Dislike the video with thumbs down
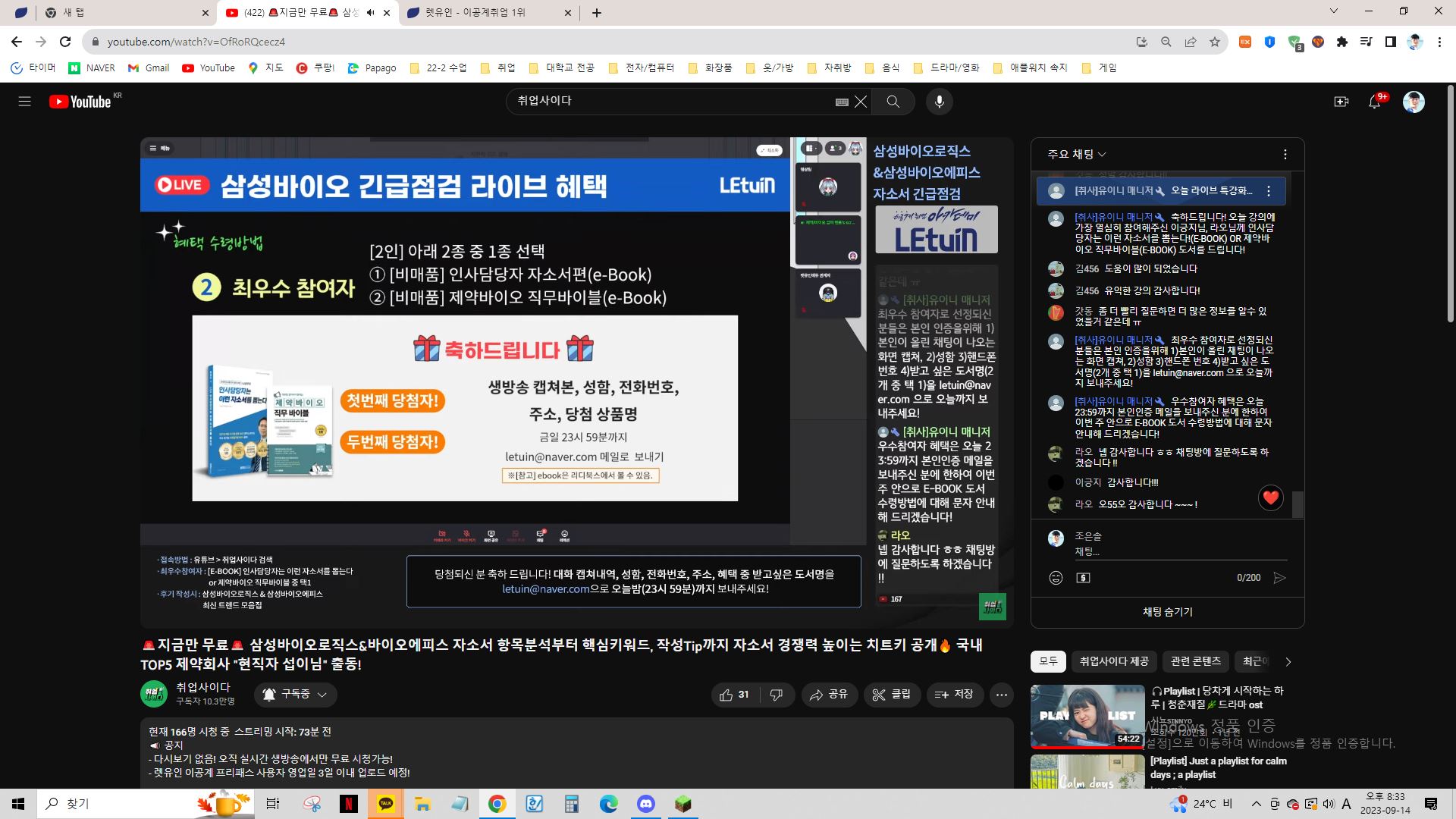The width and height of the screenshot is (1456, 819). click(x=776, y=695)
